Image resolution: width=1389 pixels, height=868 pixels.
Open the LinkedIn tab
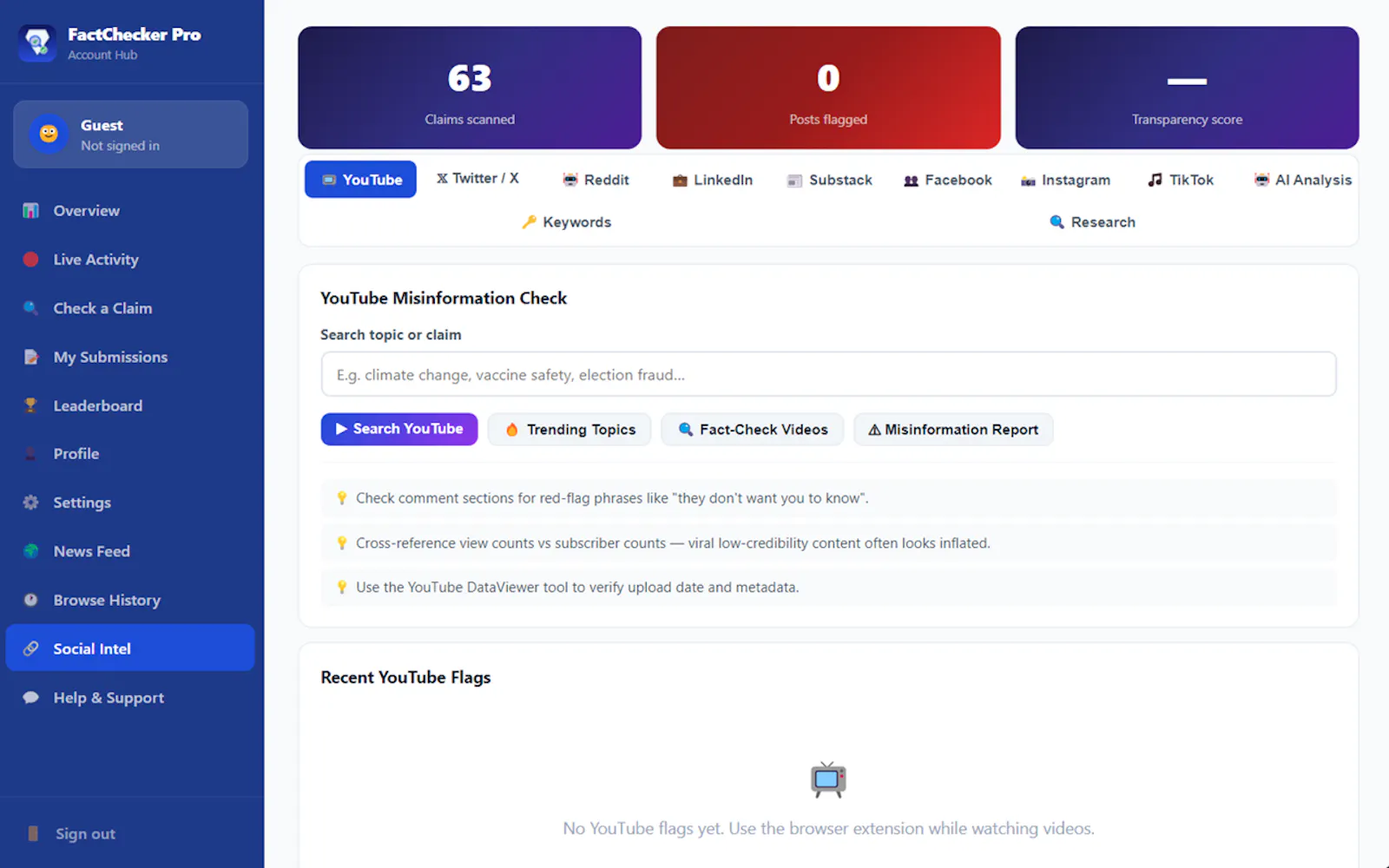click(x=712, y=180)
